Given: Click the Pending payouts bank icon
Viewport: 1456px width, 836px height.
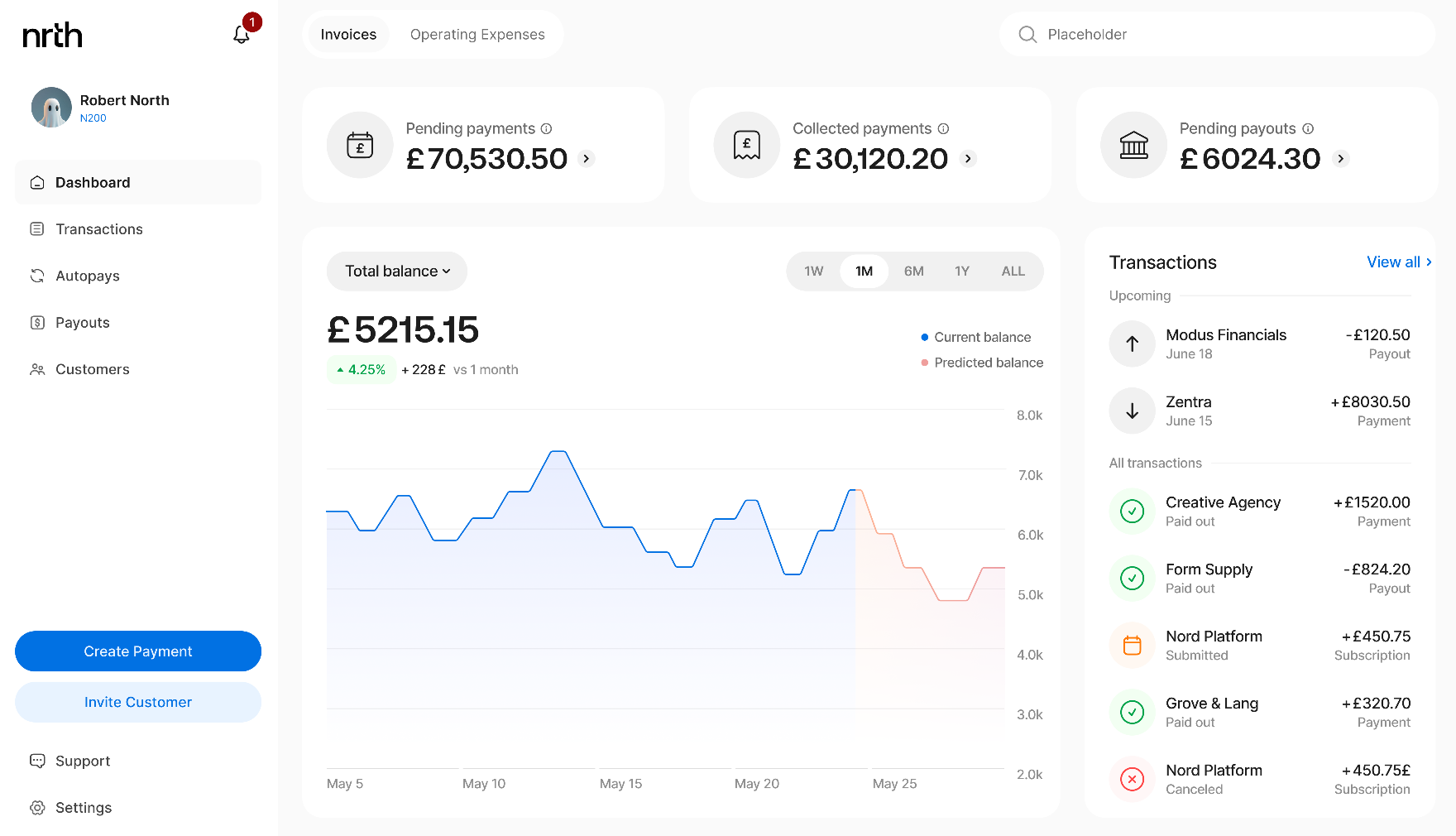Looking at the screenshot, I should 1133,145.
